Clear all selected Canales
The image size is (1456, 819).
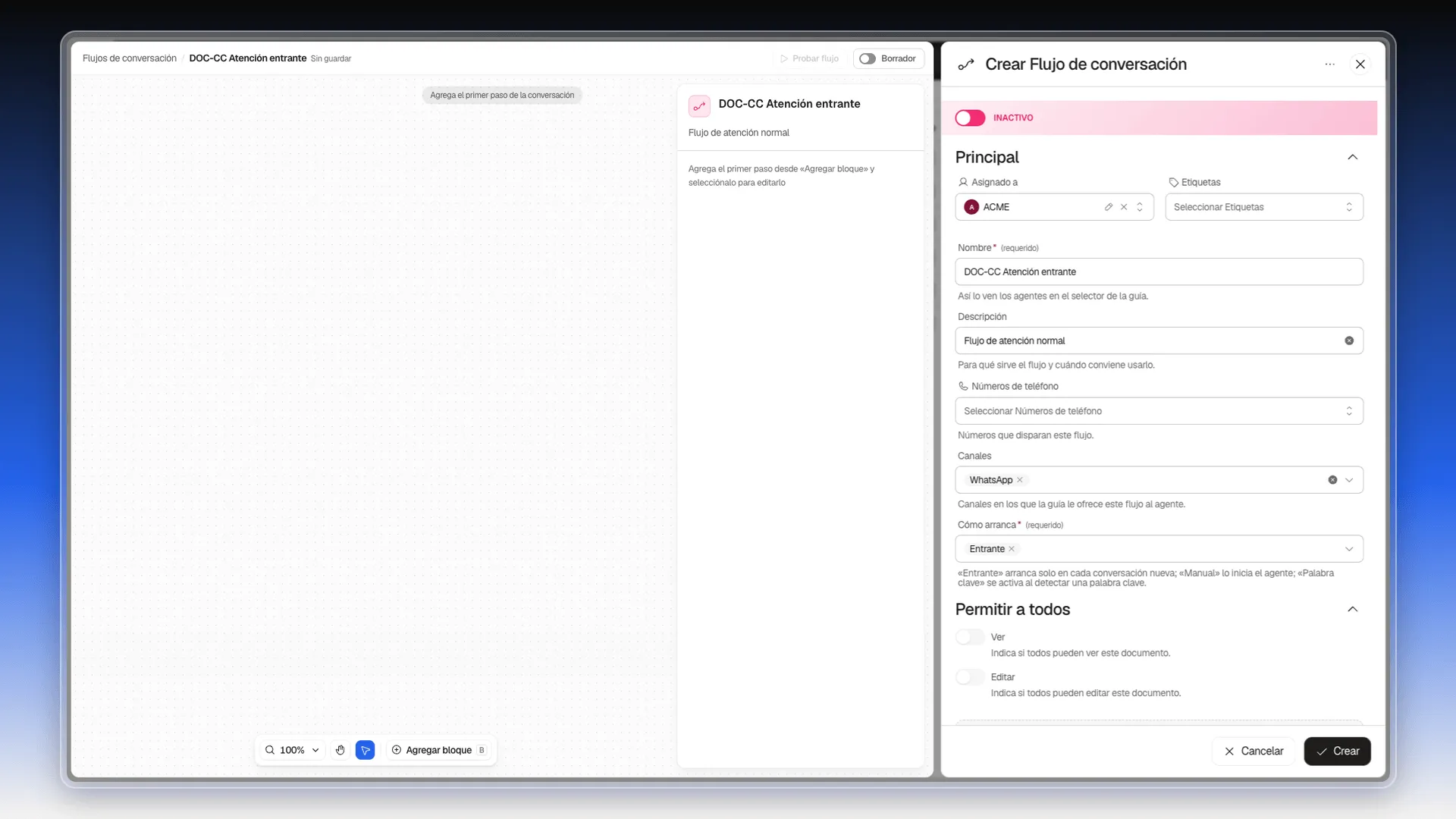[1332, 480]
